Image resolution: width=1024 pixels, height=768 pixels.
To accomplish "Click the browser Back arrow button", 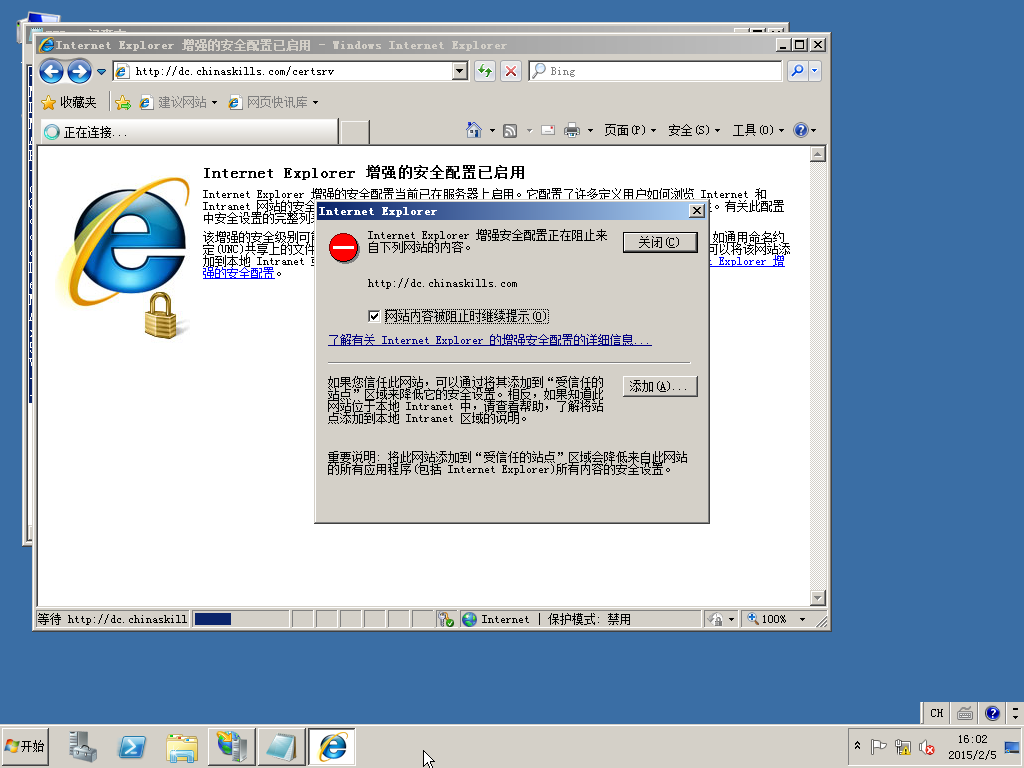I will 52,71.
